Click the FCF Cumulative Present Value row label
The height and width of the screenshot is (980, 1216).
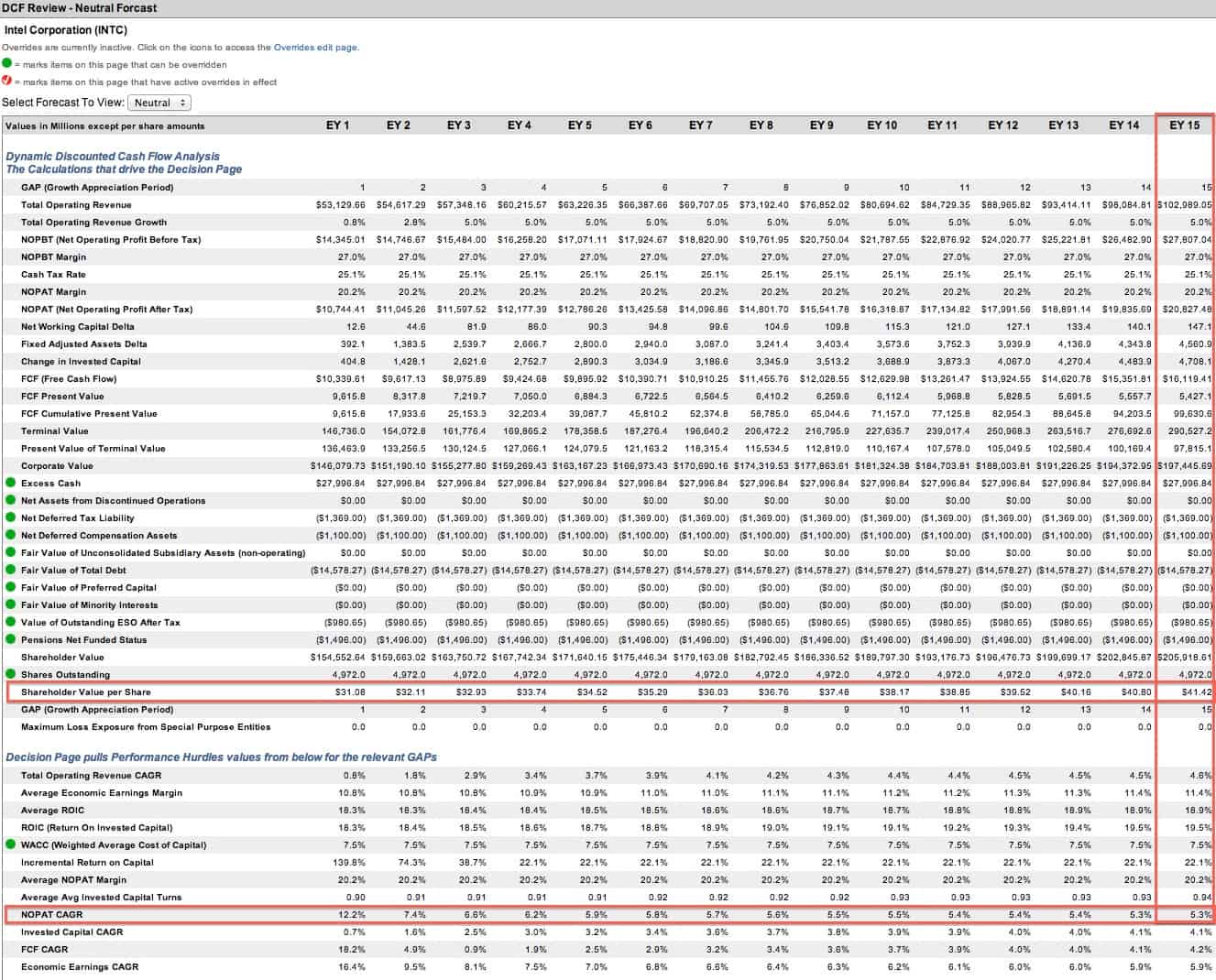pyautogui.click(x=89, y=414)
